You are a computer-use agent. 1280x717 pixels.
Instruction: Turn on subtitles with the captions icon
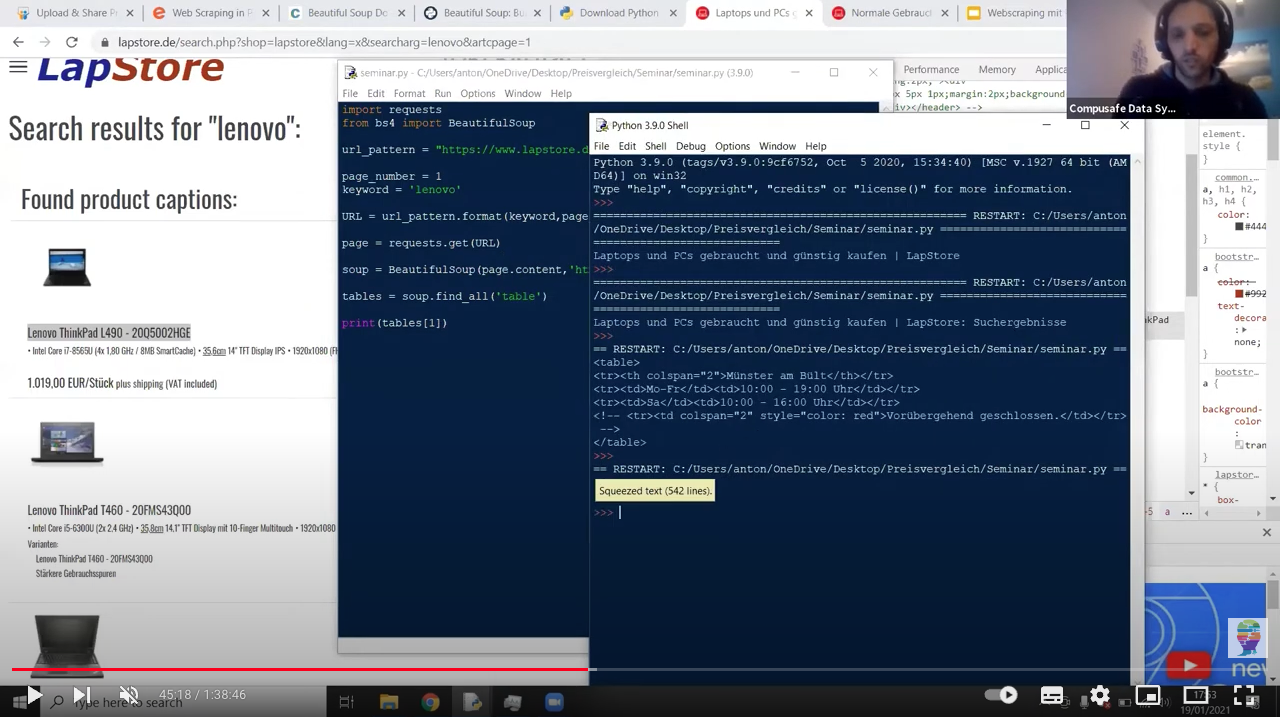pos(1052,696)
